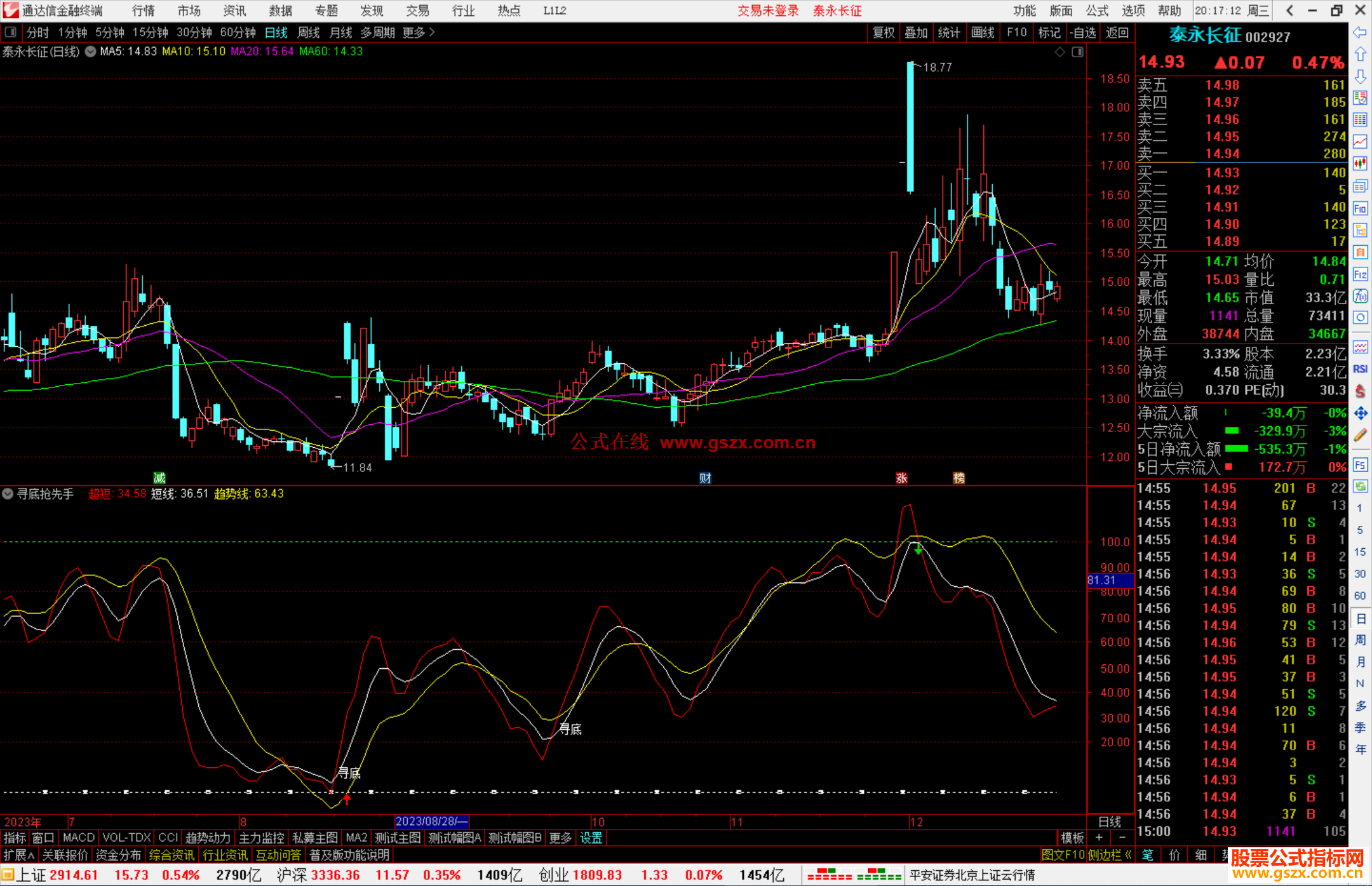Select the weekly 周 period in sidebar

(1359, 640)
